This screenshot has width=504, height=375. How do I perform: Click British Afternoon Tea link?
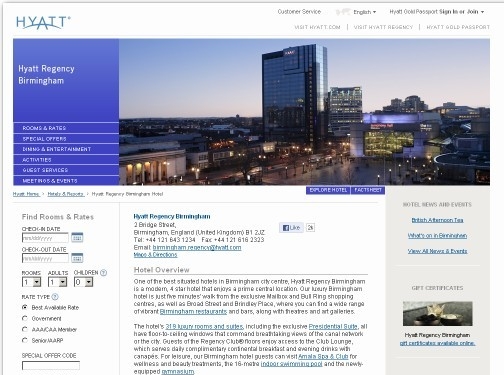pyautogui.click(x=437, y=220)
